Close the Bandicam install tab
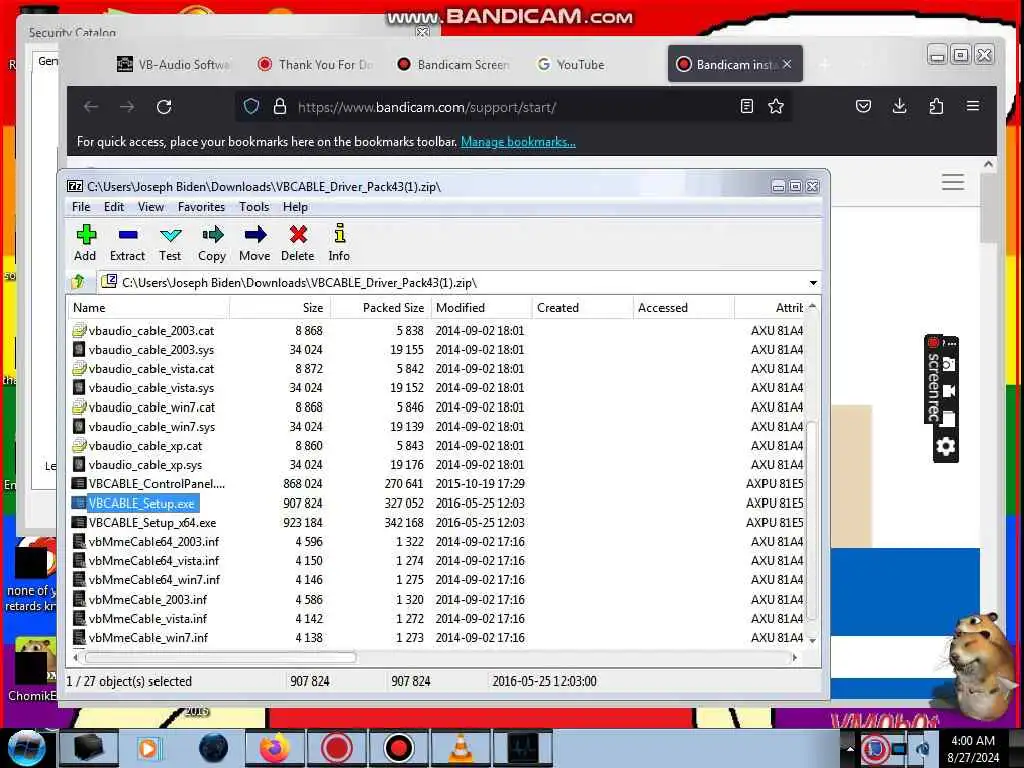The image size is (1024, 768). (x=787, y=64)
